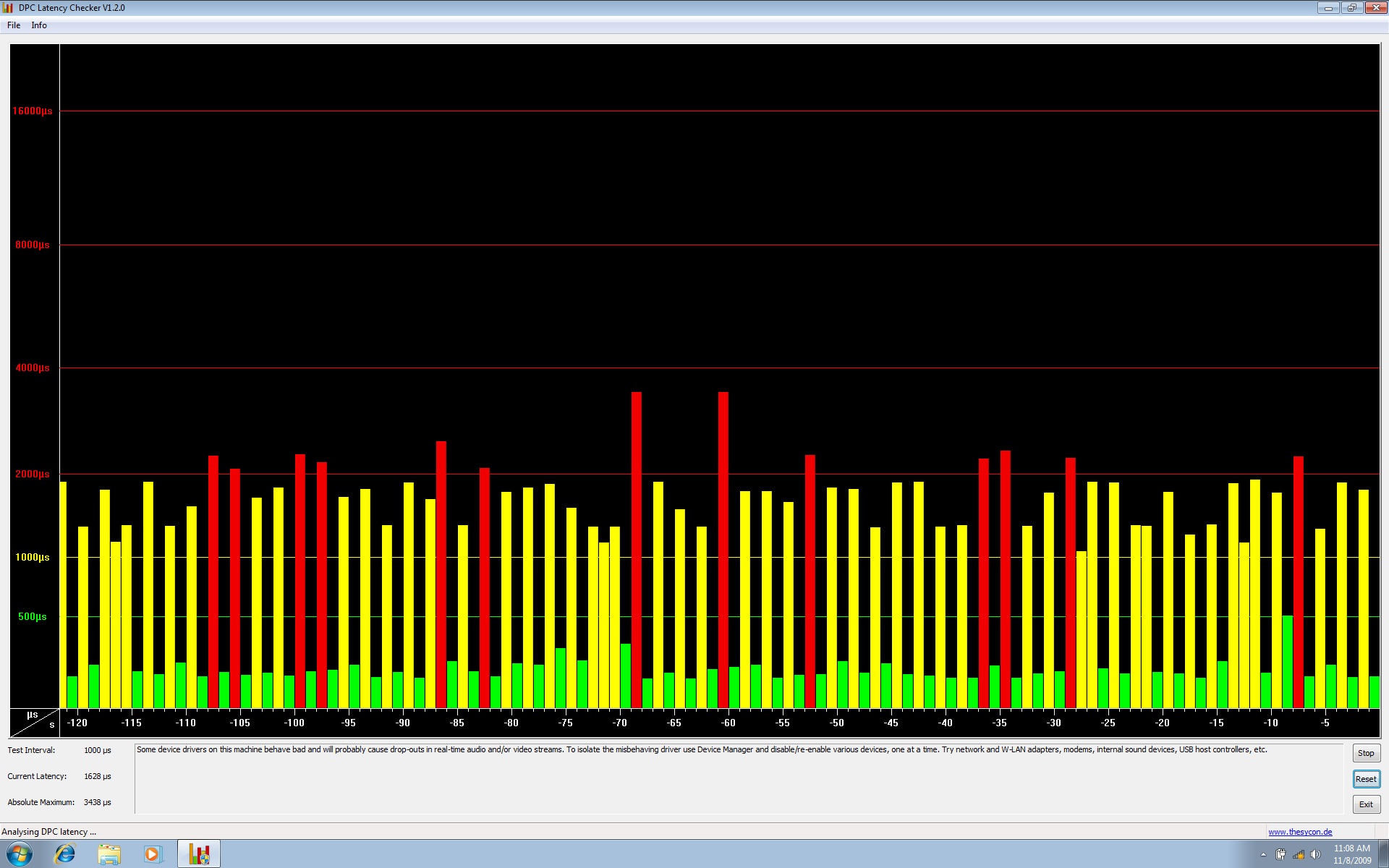Open the www.thesycon.de link

(1300, 832)
